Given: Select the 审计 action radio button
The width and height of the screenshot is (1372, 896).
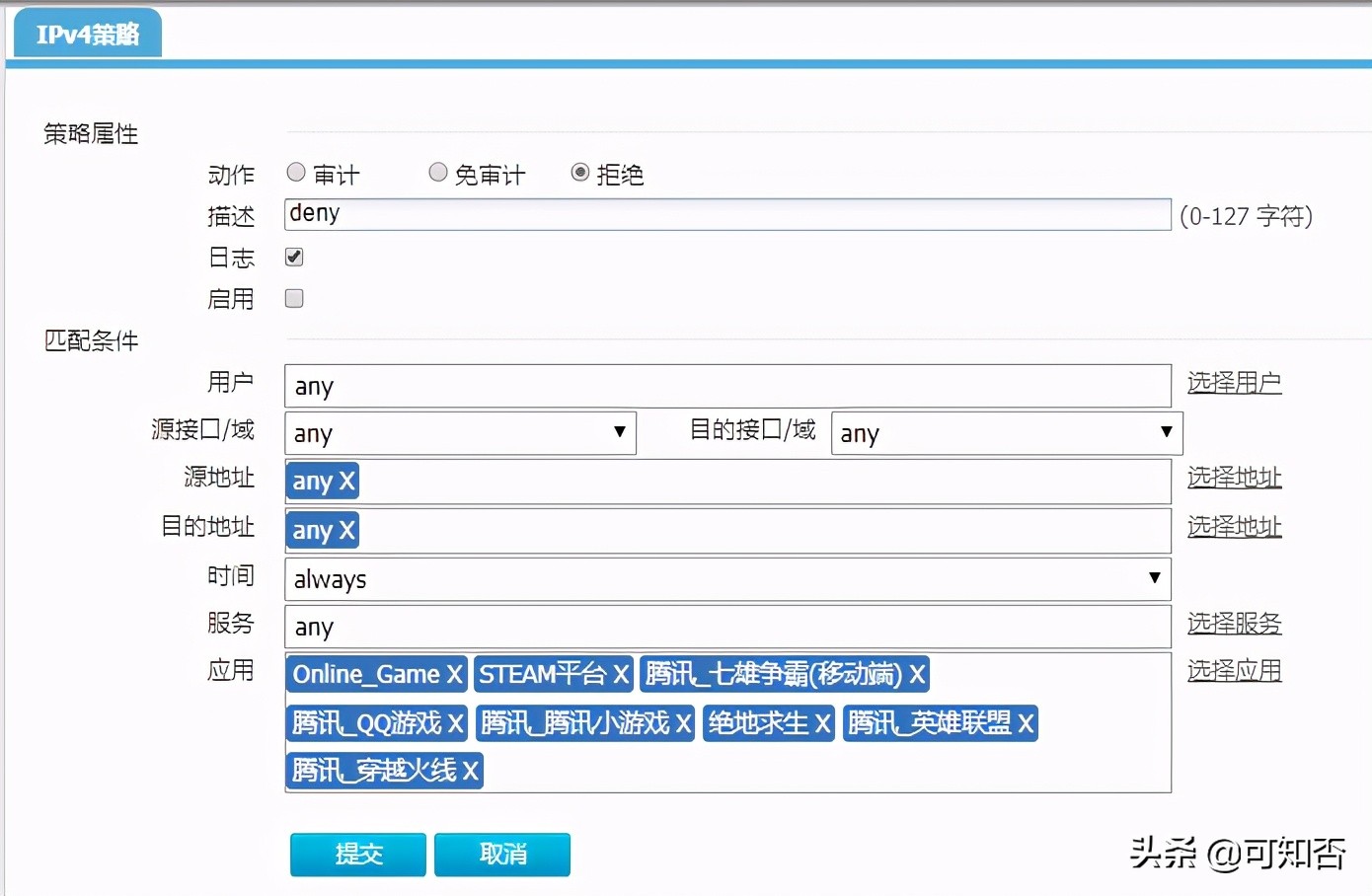Looking at the screenshot, I should pos(295,172).
